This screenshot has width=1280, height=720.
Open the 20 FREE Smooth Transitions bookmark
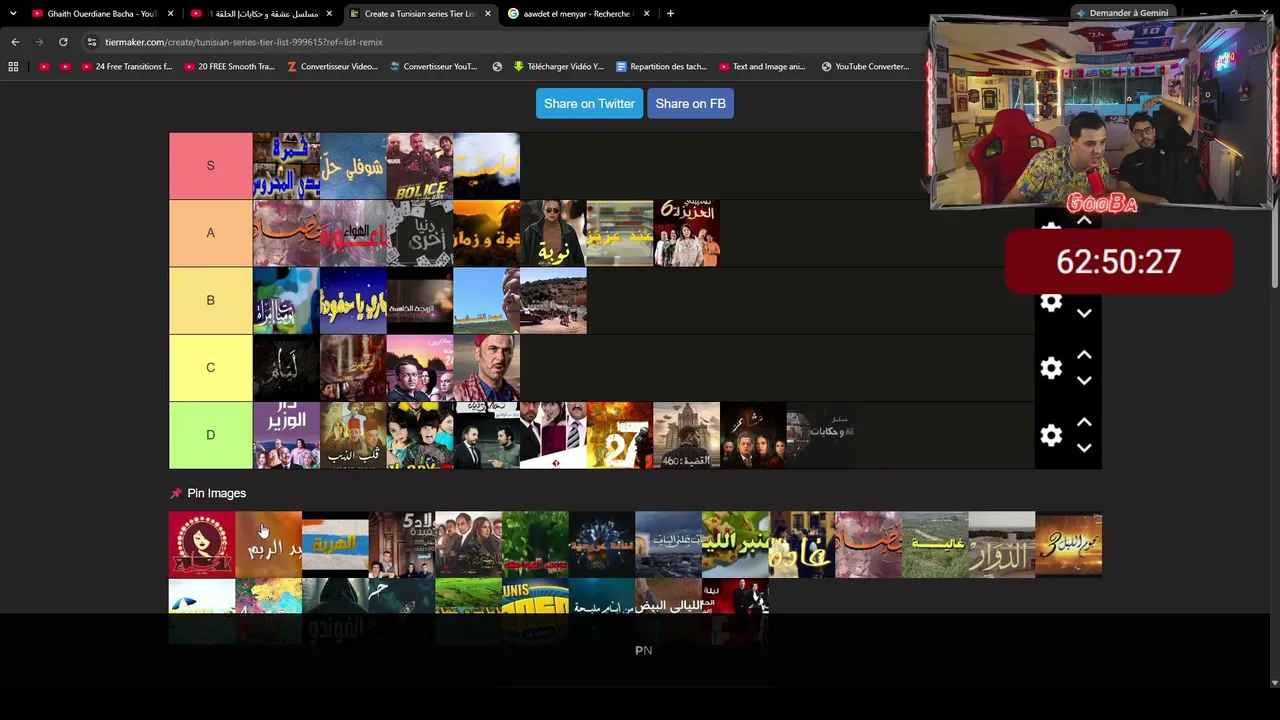click(229, 67)
